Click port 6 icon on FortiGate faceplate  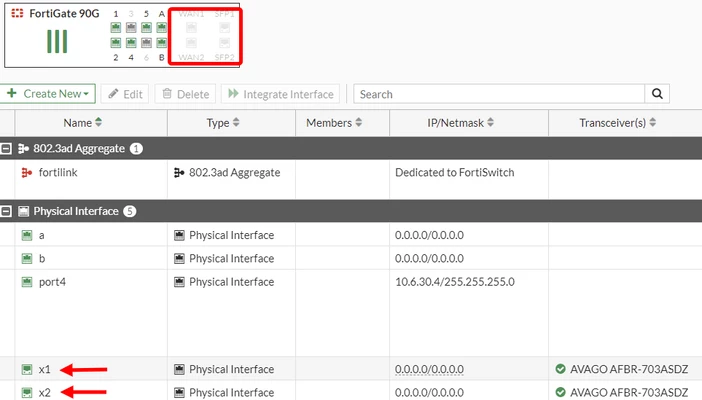pyautogui.click(x=146, y=43)
